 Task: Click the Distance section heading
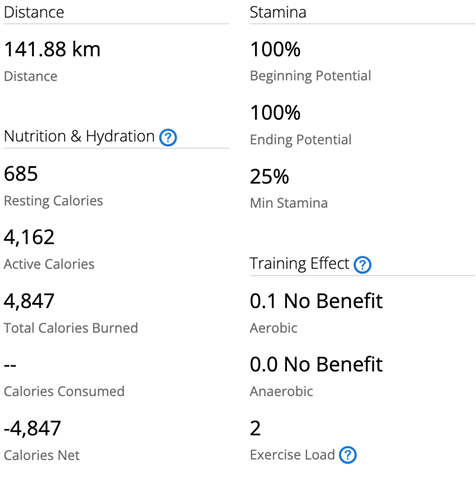[34, 12]
